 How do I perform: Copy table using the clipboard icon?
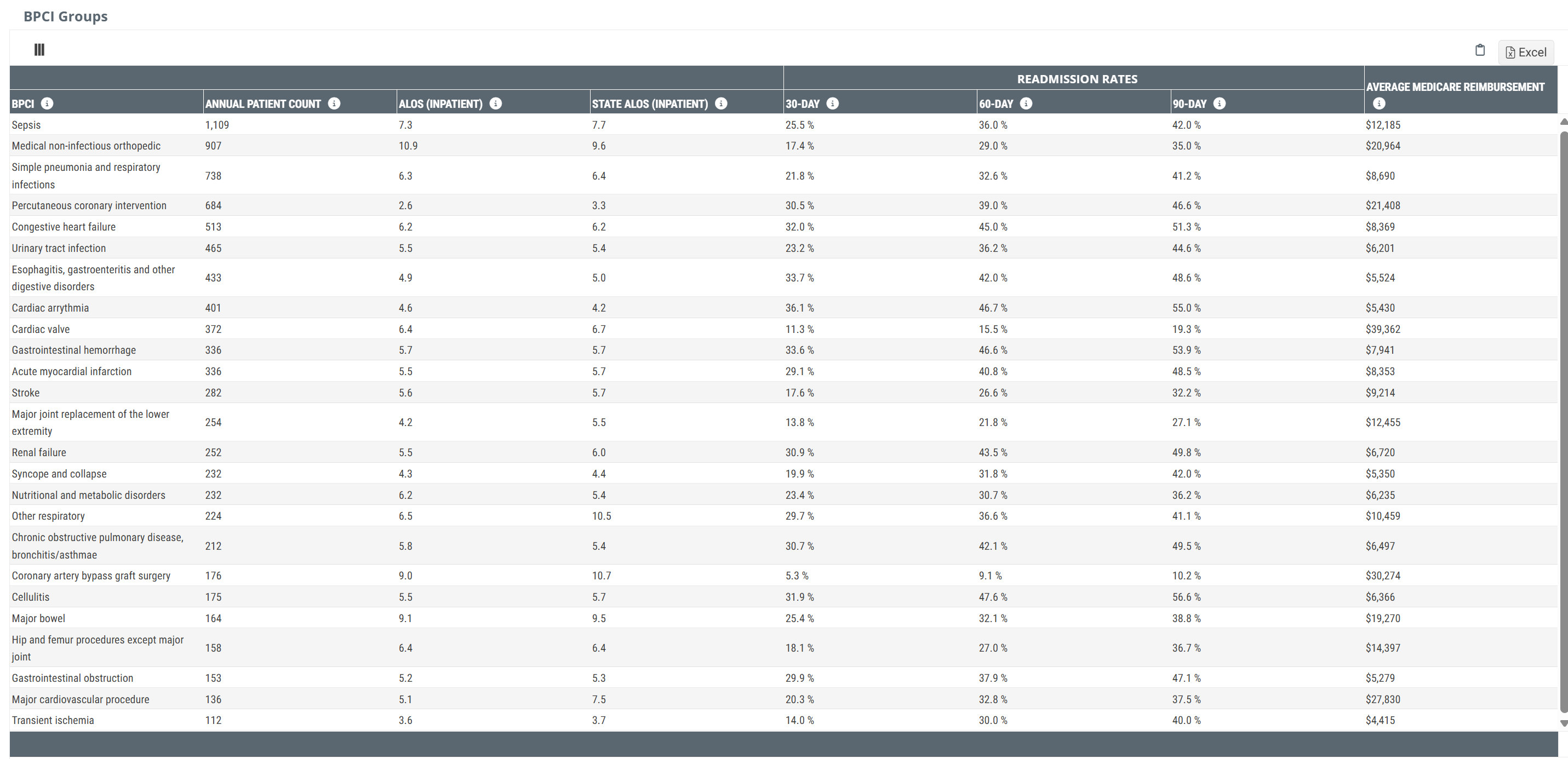[1480, 50]
